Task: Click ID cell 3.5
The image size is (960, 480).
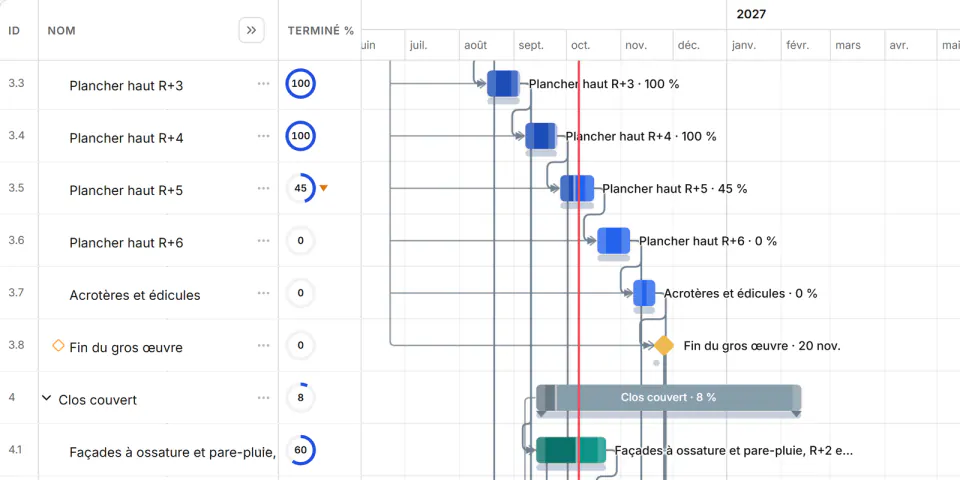Action: pos(16,188)
